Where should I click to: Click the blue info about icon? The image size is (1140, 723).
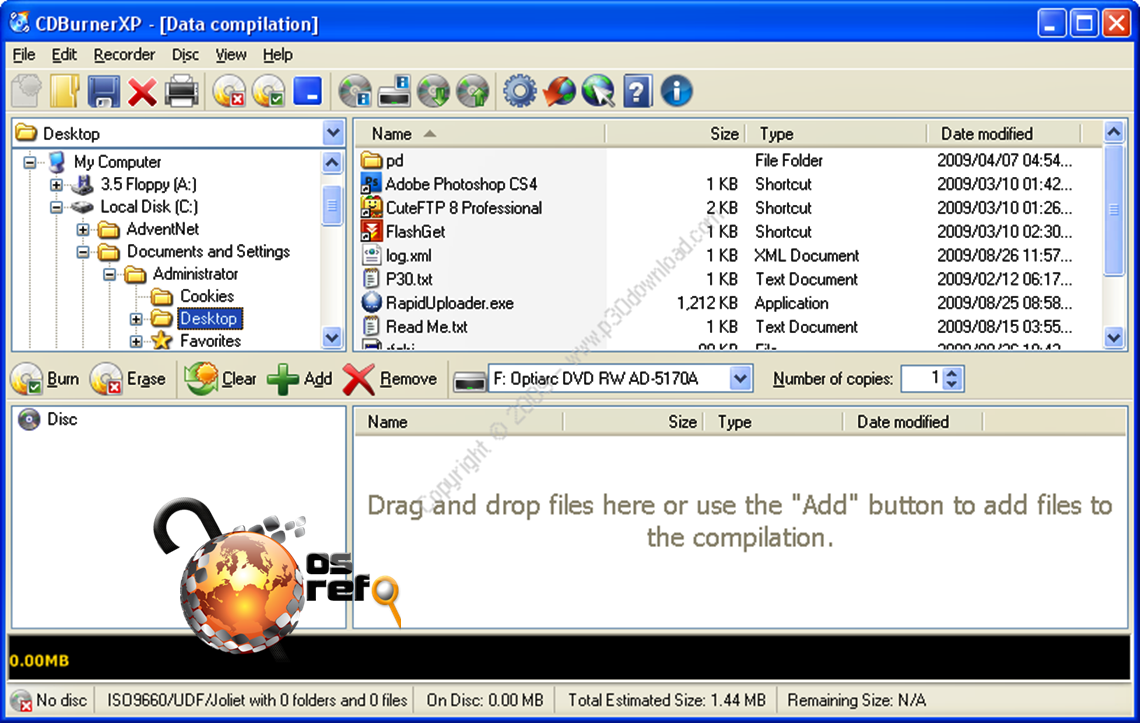[676, 92]
